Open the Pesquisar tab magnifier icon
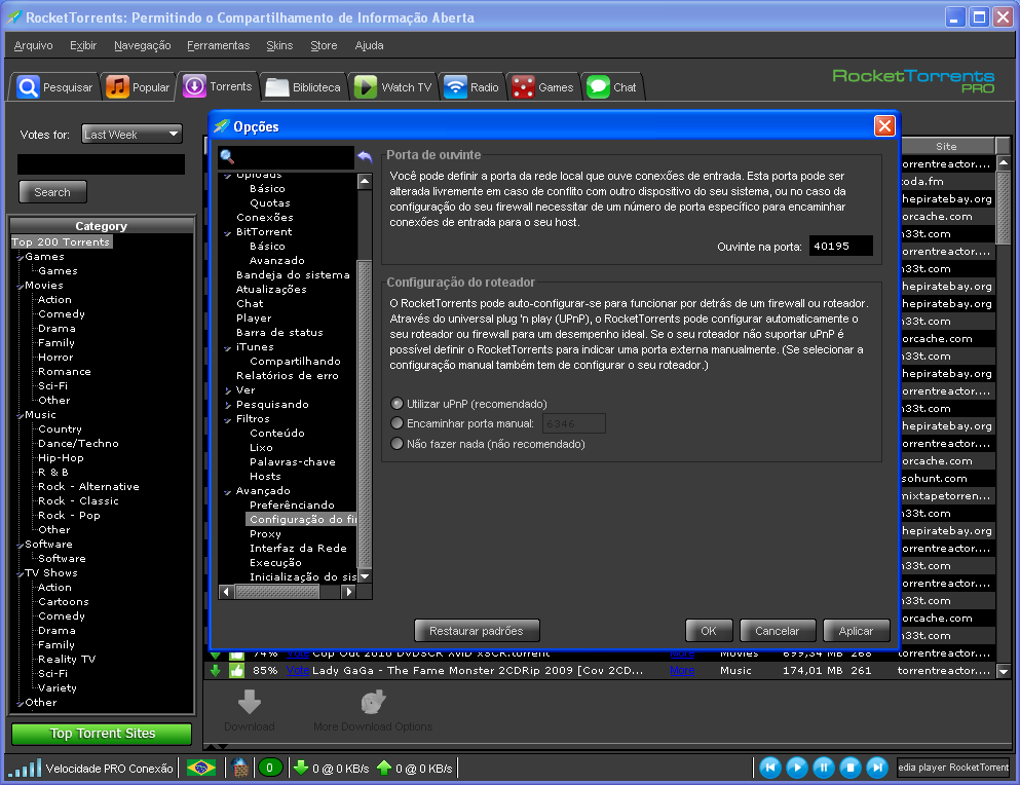Viewport: 1020px width, 785px height. [x=28, y=86]
